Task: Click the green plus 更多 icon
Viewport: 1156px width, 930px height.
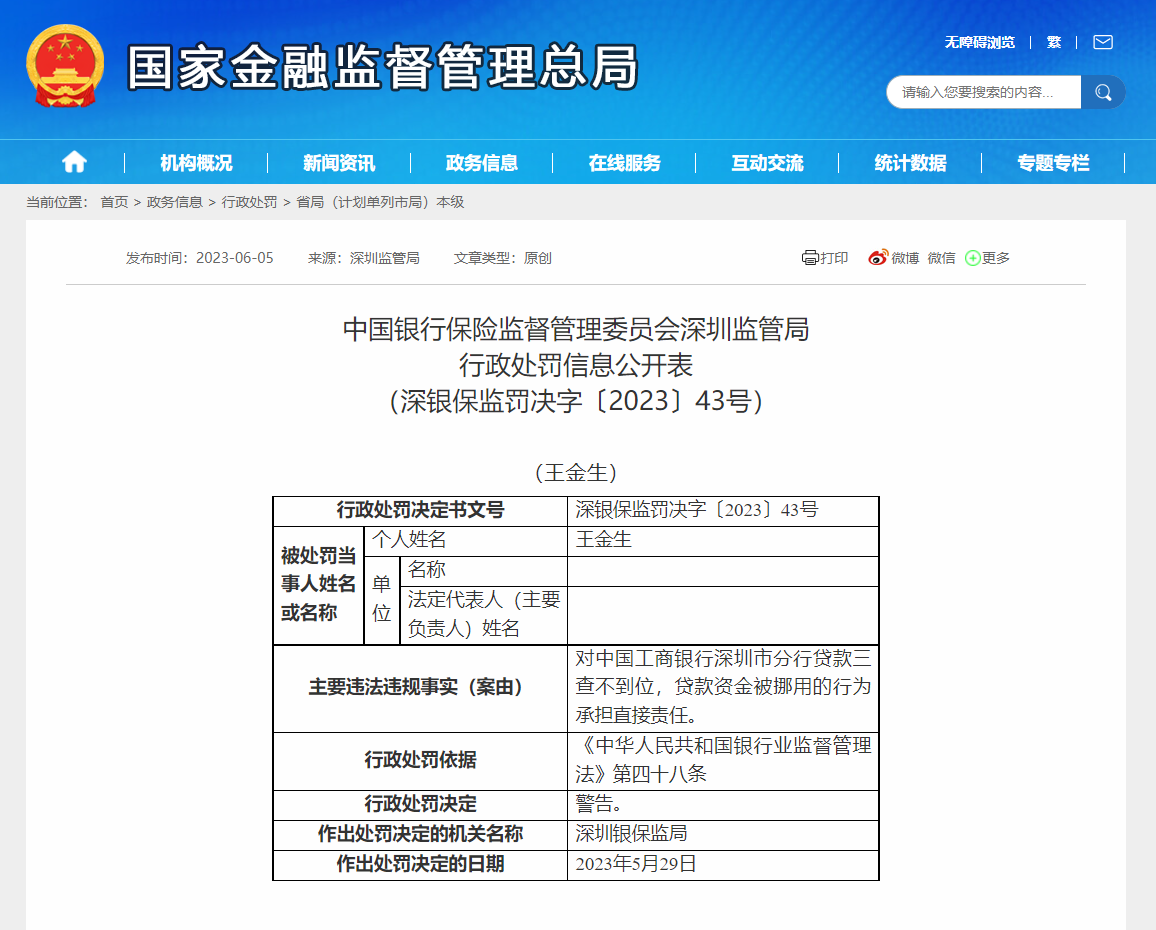Action: coord(972,258)
